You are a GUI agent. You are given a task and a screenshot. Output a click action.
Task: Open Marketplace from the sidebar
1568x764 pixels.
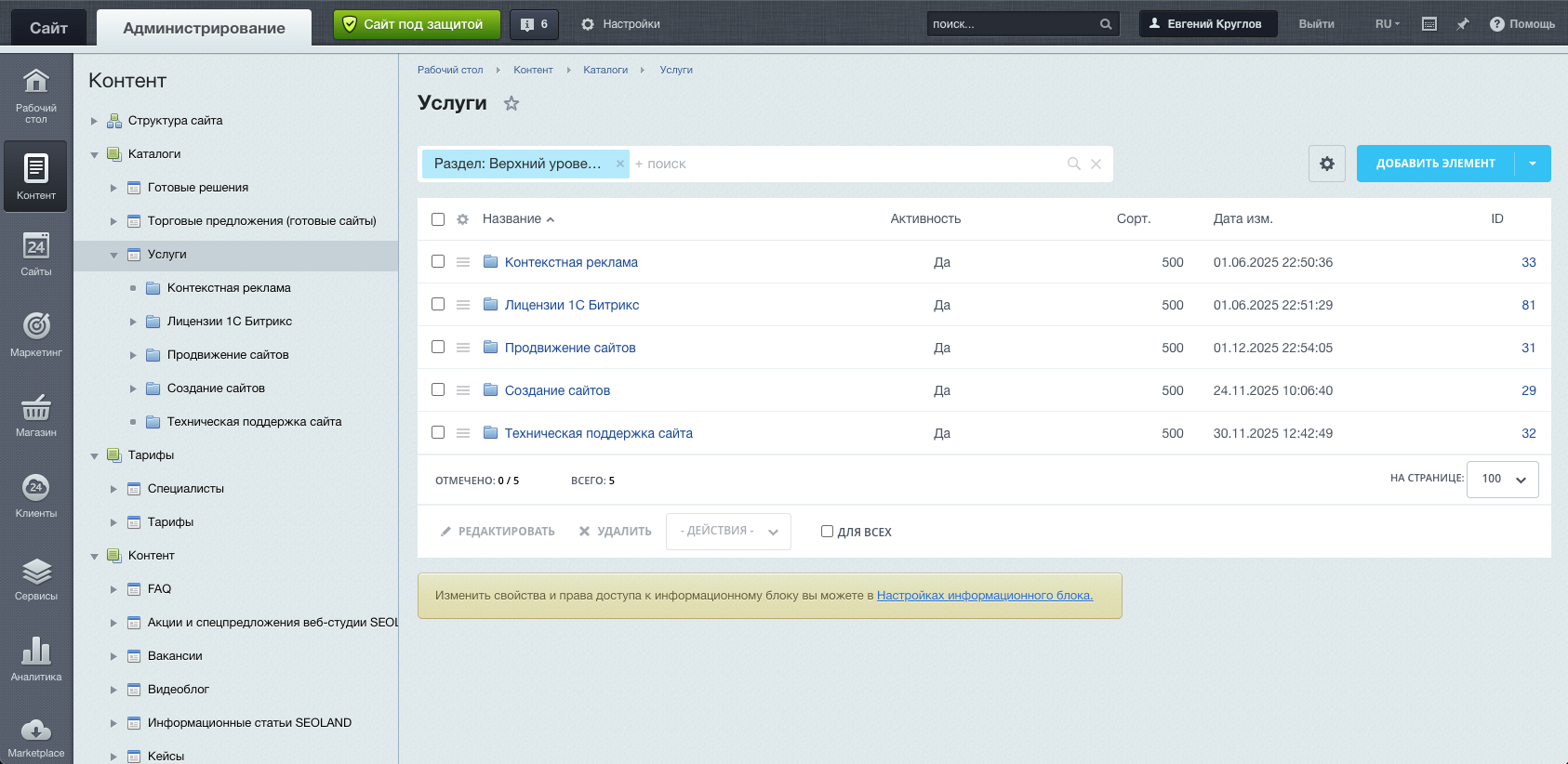tap(36, 738)
